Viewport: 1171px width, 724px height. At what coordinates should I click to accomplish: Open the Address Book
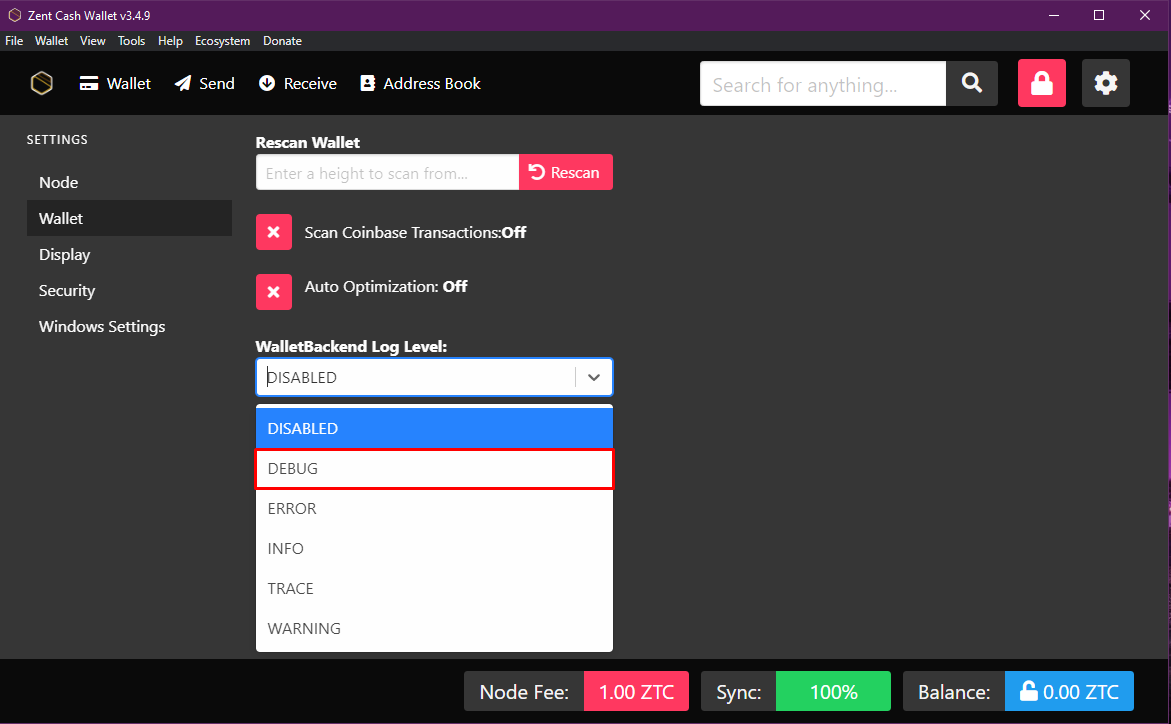pos(420,84)
